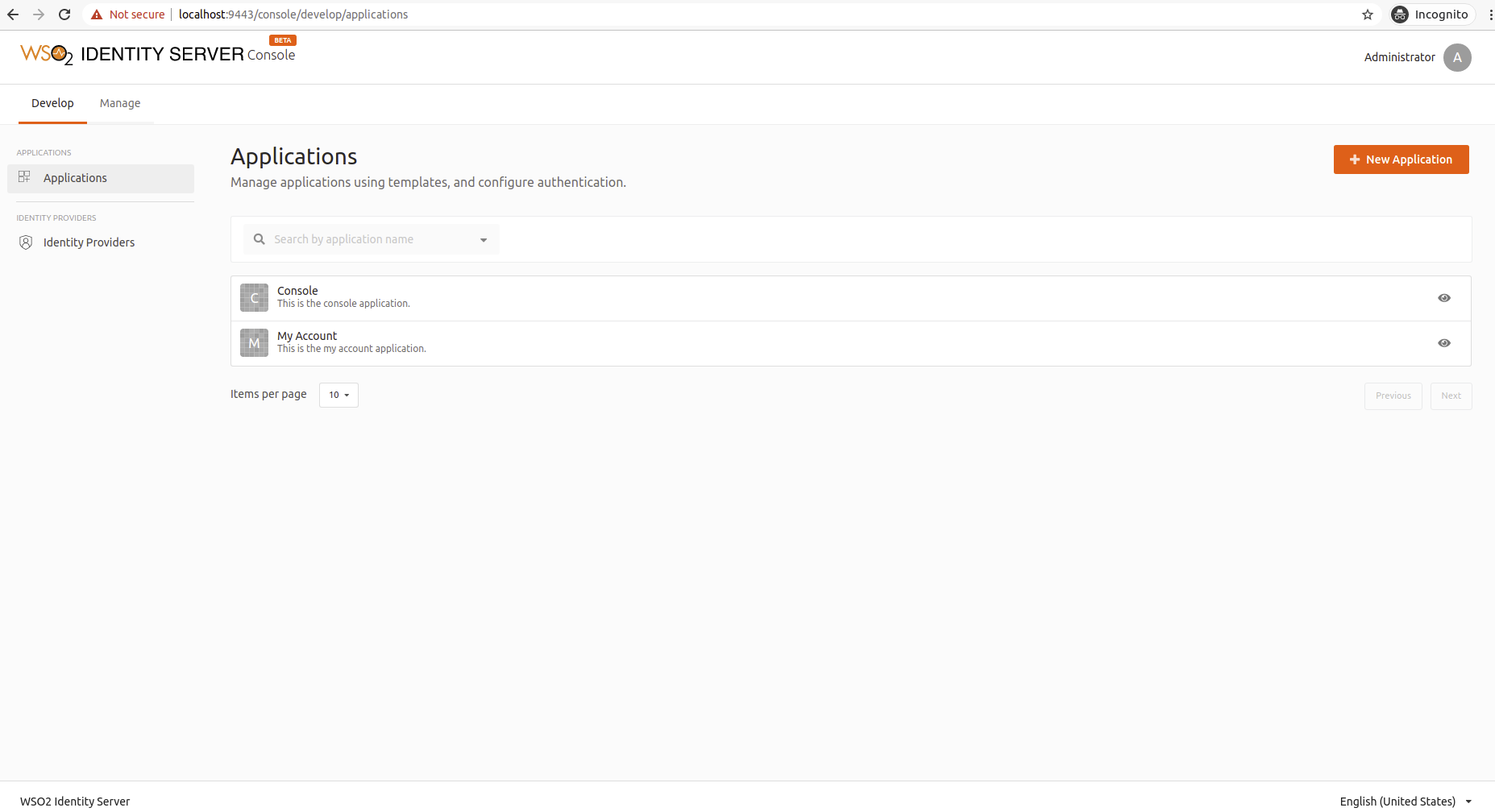This screenshot has width=1495, height=812.
Task: Click the Next pagination button
Action: click(x=1451, y=396)
